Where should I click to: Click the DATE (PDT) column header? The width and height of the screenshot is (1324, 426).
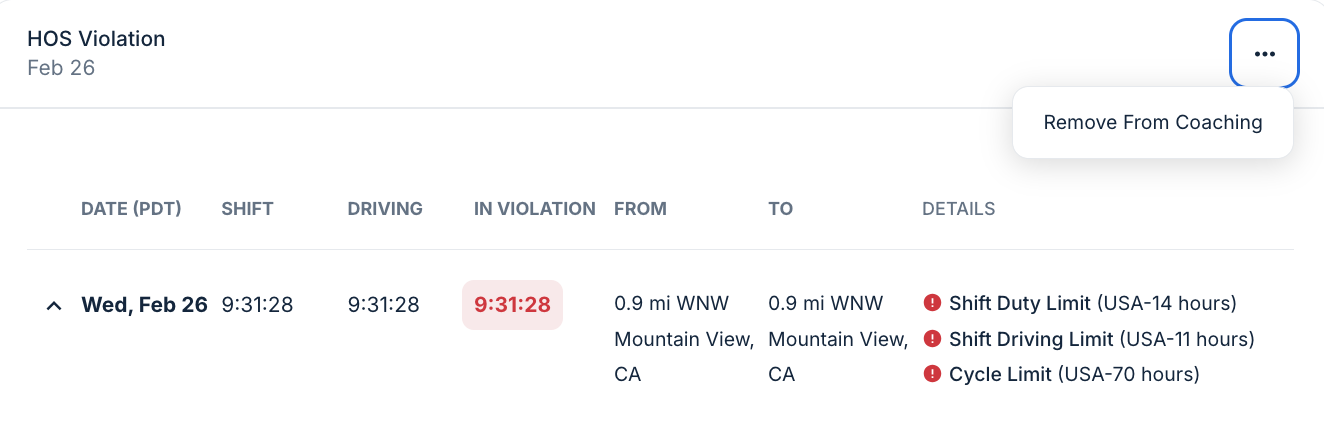tap(131, 209)
